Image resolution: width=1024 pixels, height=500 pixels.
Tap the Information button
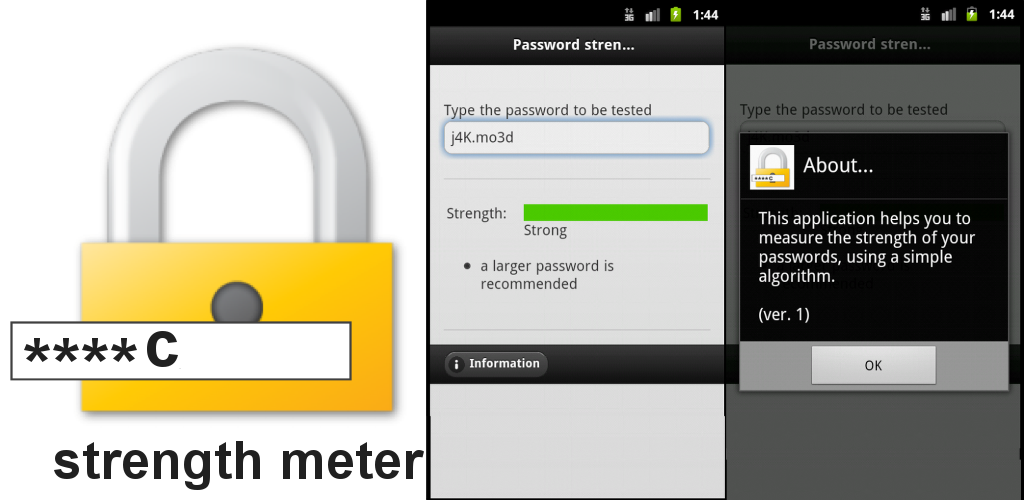(x=496, y=364)
